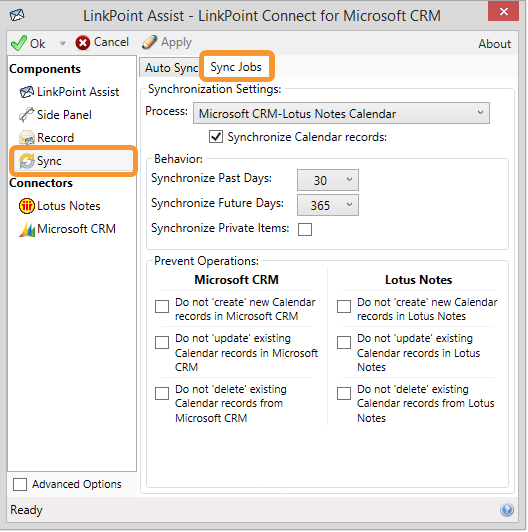
Task: Click the Components section heading
Action: coord(45,69)
